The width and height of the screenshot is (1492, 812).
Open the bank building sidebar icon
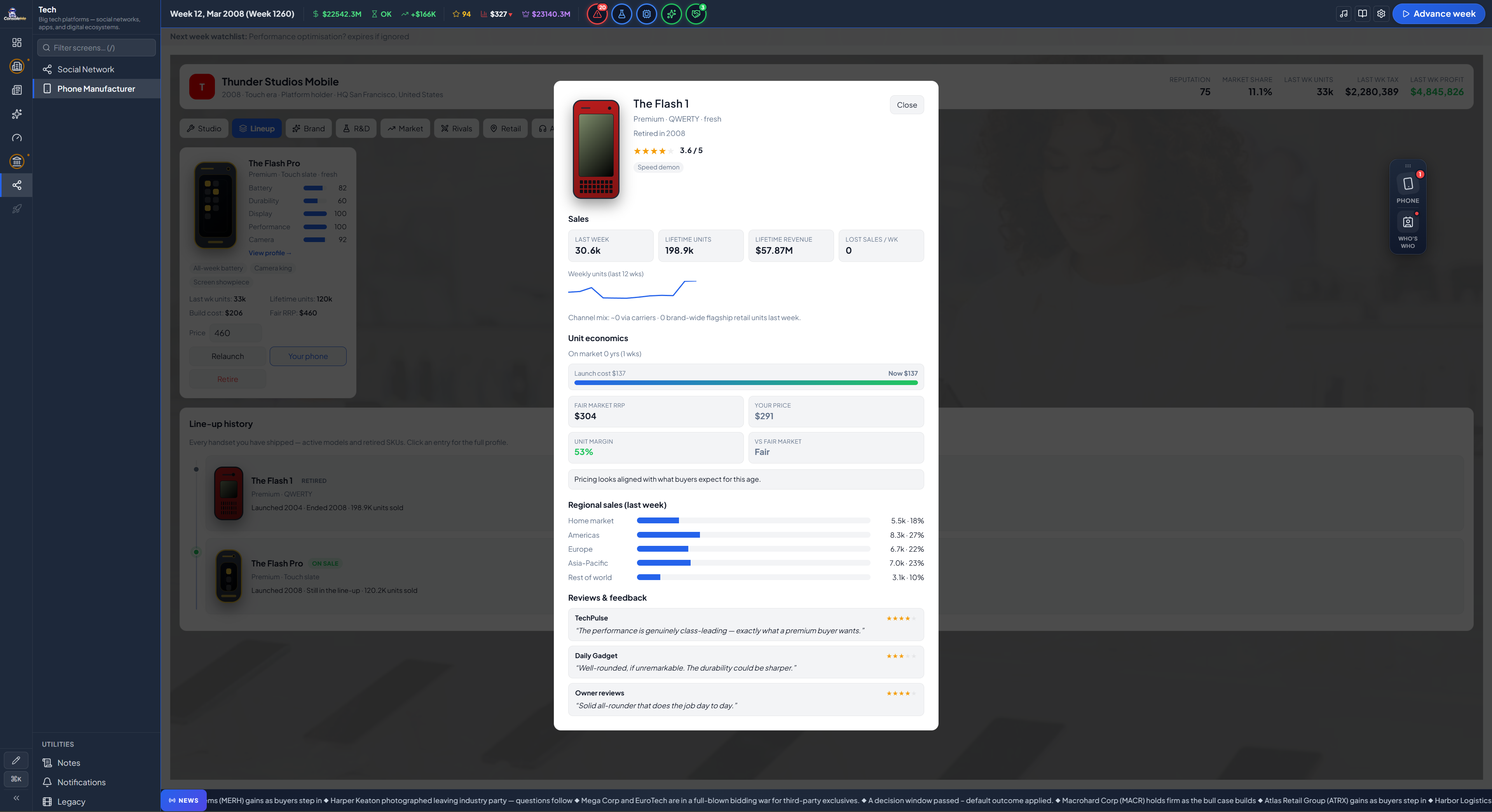coord(17,162)
